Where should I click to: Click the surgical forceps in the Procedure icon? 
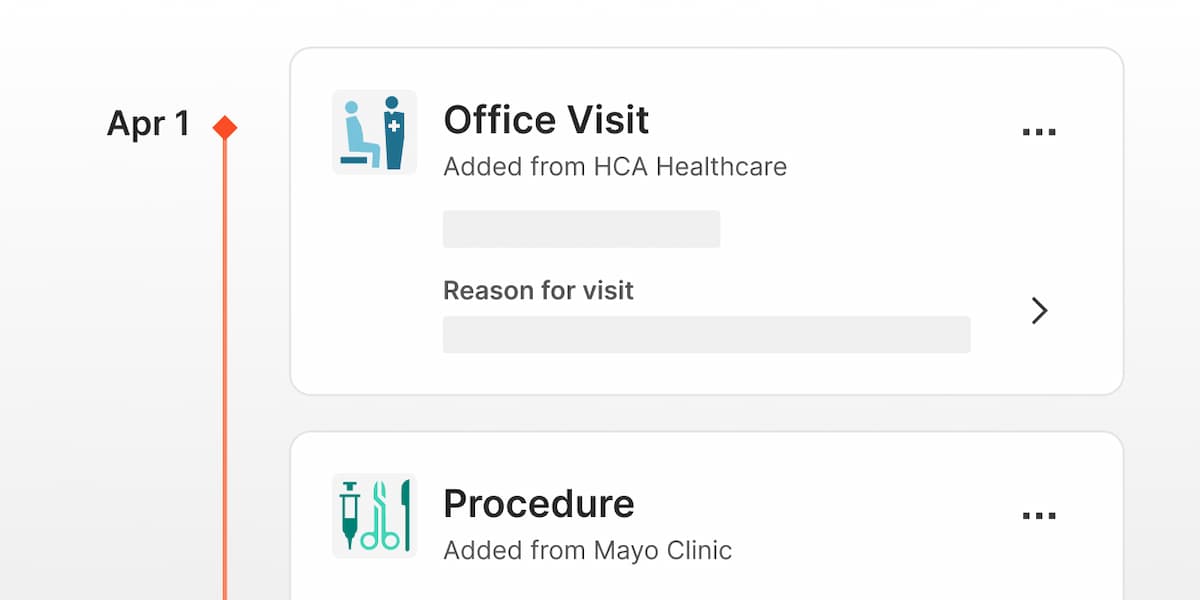click(379, 516)
